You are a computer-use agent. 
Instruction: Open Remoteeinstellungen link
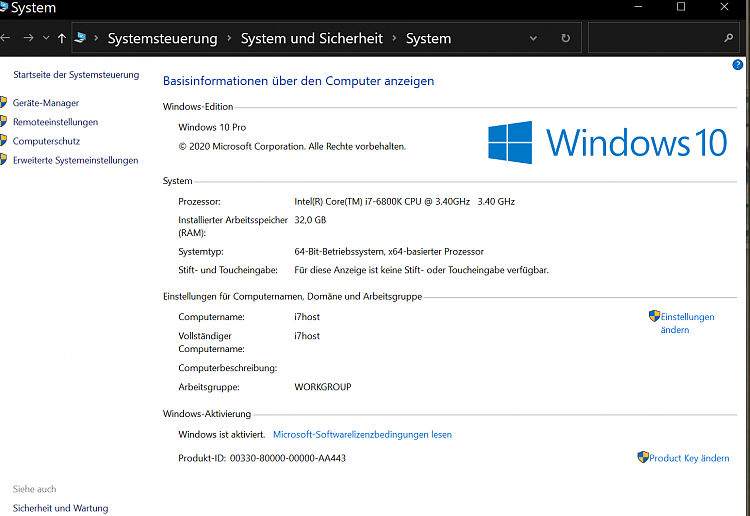point(55,122)
